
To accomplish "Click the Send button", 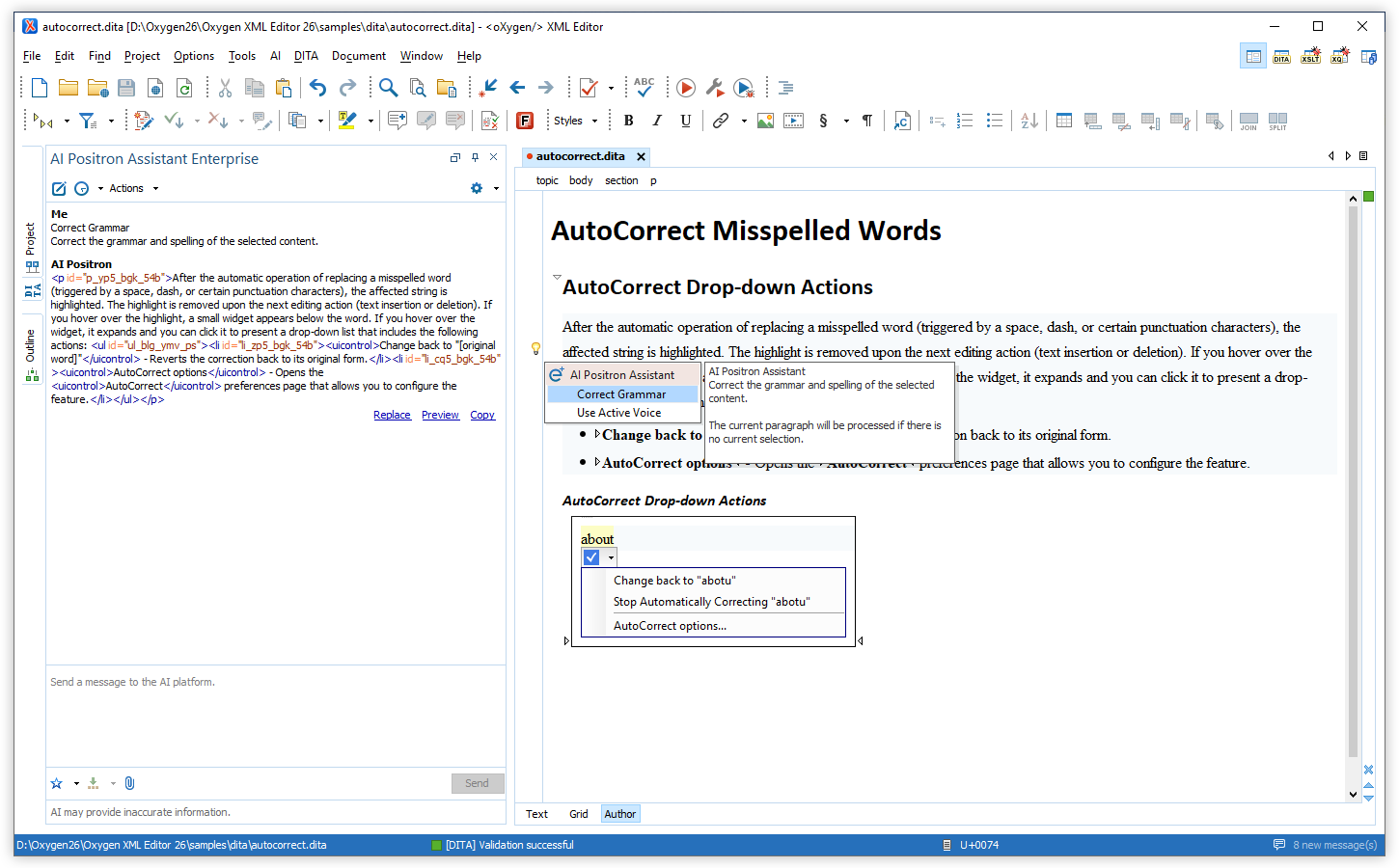I will 477,783.
